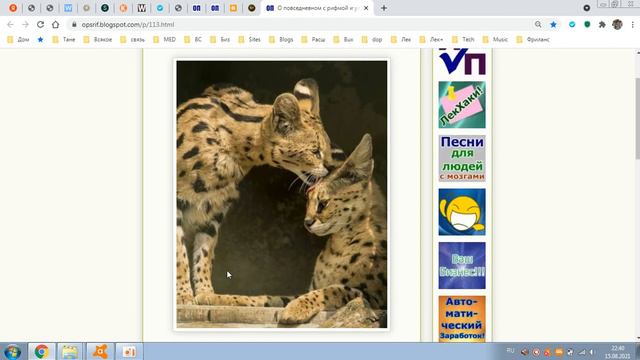Click the page vertical scrollbar thumb
The width and height of the screenshot is (640, 360).
(x=638, y=118)
